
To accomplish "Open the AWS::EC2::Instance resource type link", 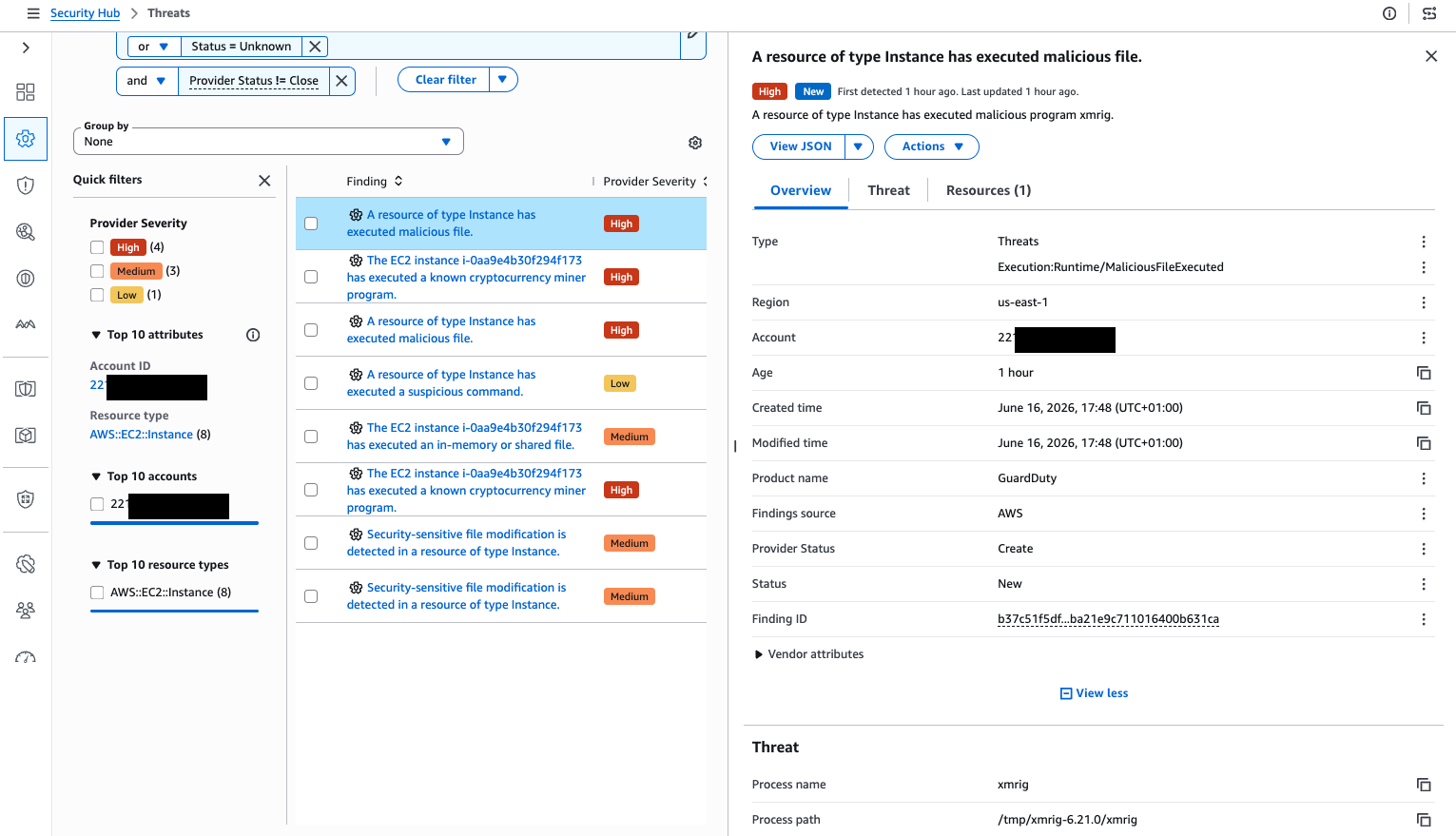I will (x=141, y=435).
